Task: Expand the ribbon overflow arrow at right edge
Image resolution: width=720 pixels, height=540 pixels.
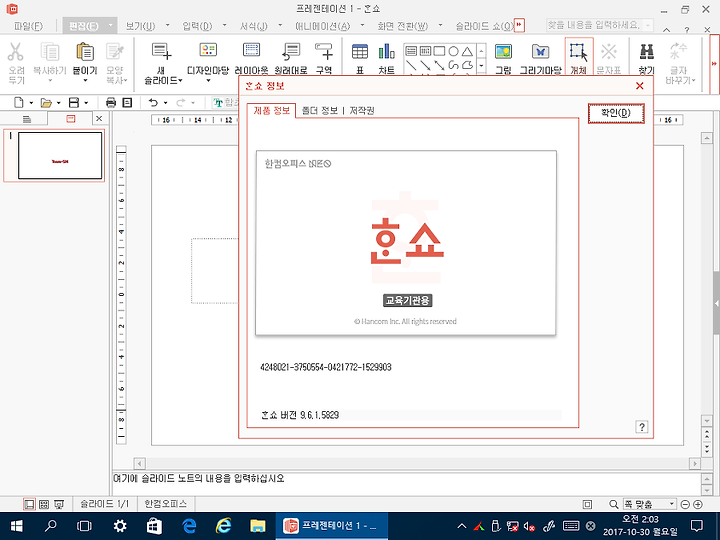Action: 714,63
